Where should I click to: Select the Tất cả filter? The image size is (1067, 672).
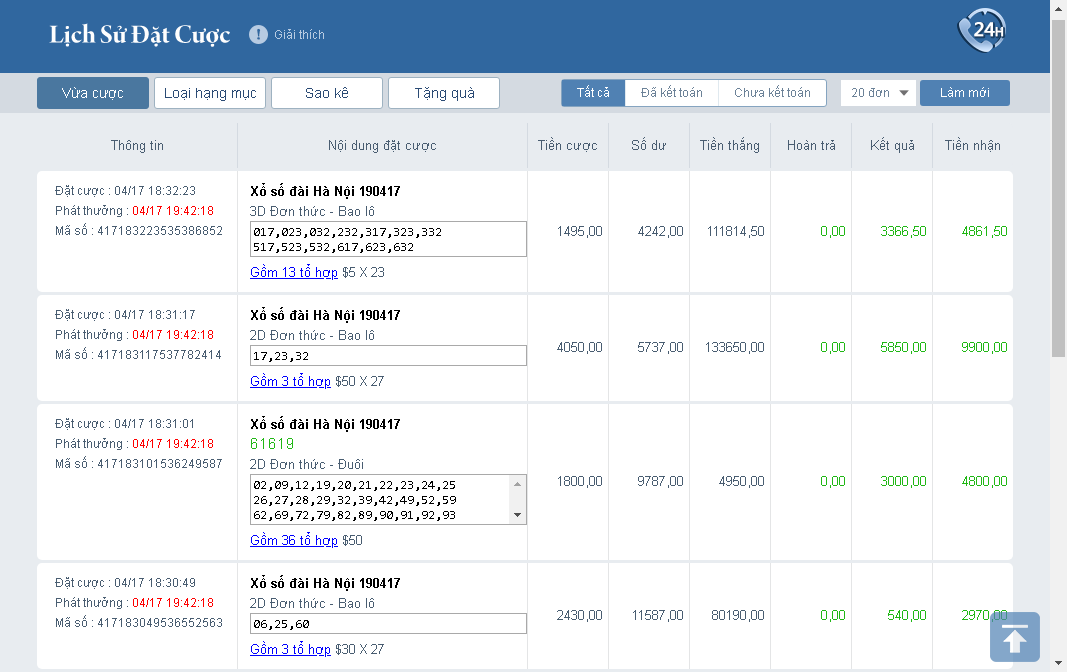593,93
